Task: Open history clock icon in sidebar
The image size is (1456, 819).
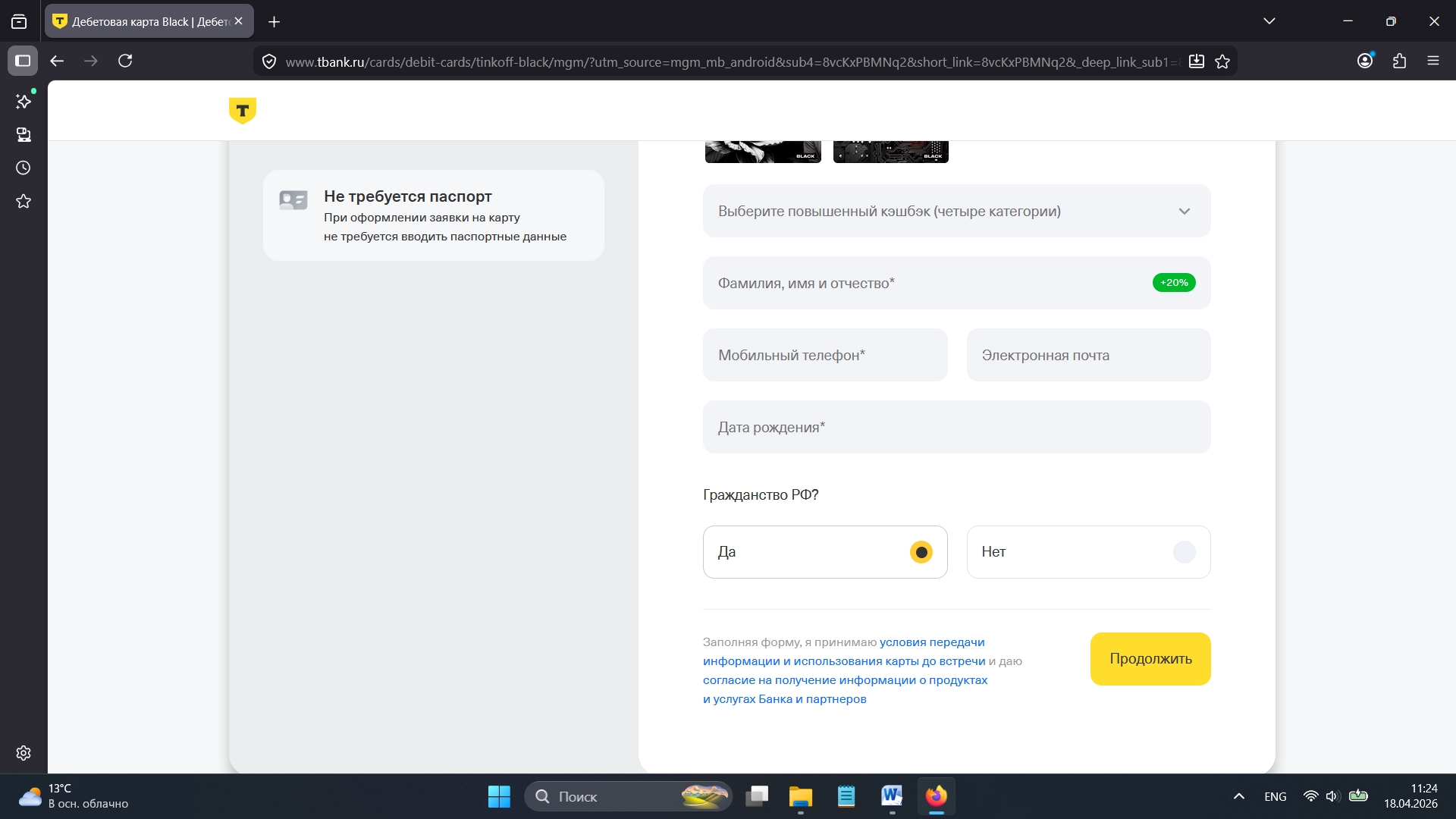Action: pyautogui.click(x=24, y=168)
